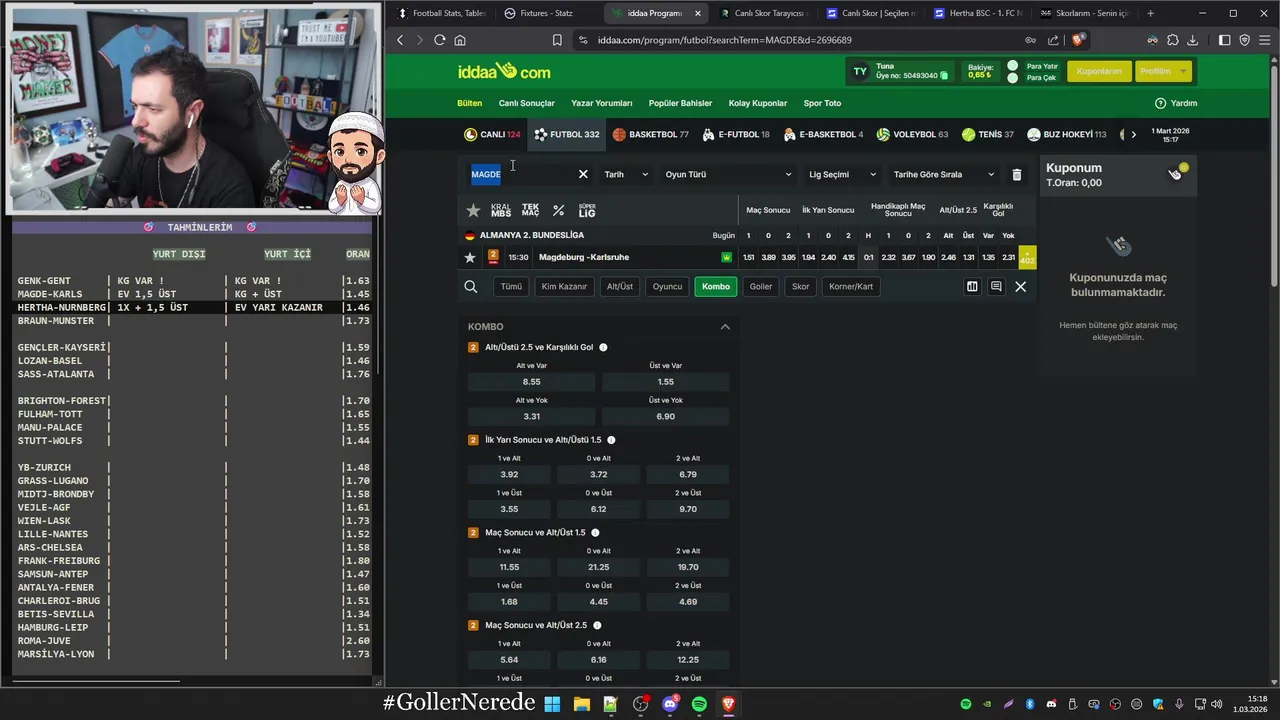Info icon next to İlk Yarı Sonucu ve Alt/Üstü 1.5
Viewport: 1280px width, 720px height.
tap(611, 440)
